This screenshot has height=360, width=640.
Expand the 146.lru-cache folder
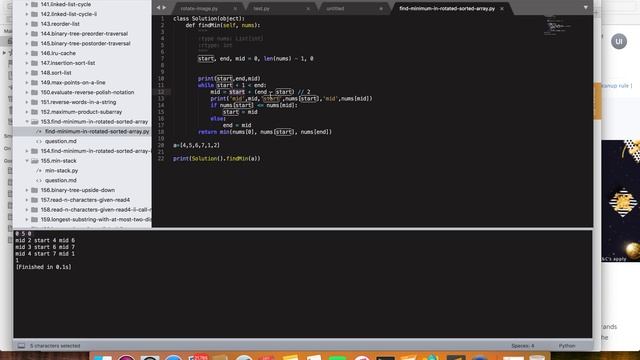[x=27, y=53]
